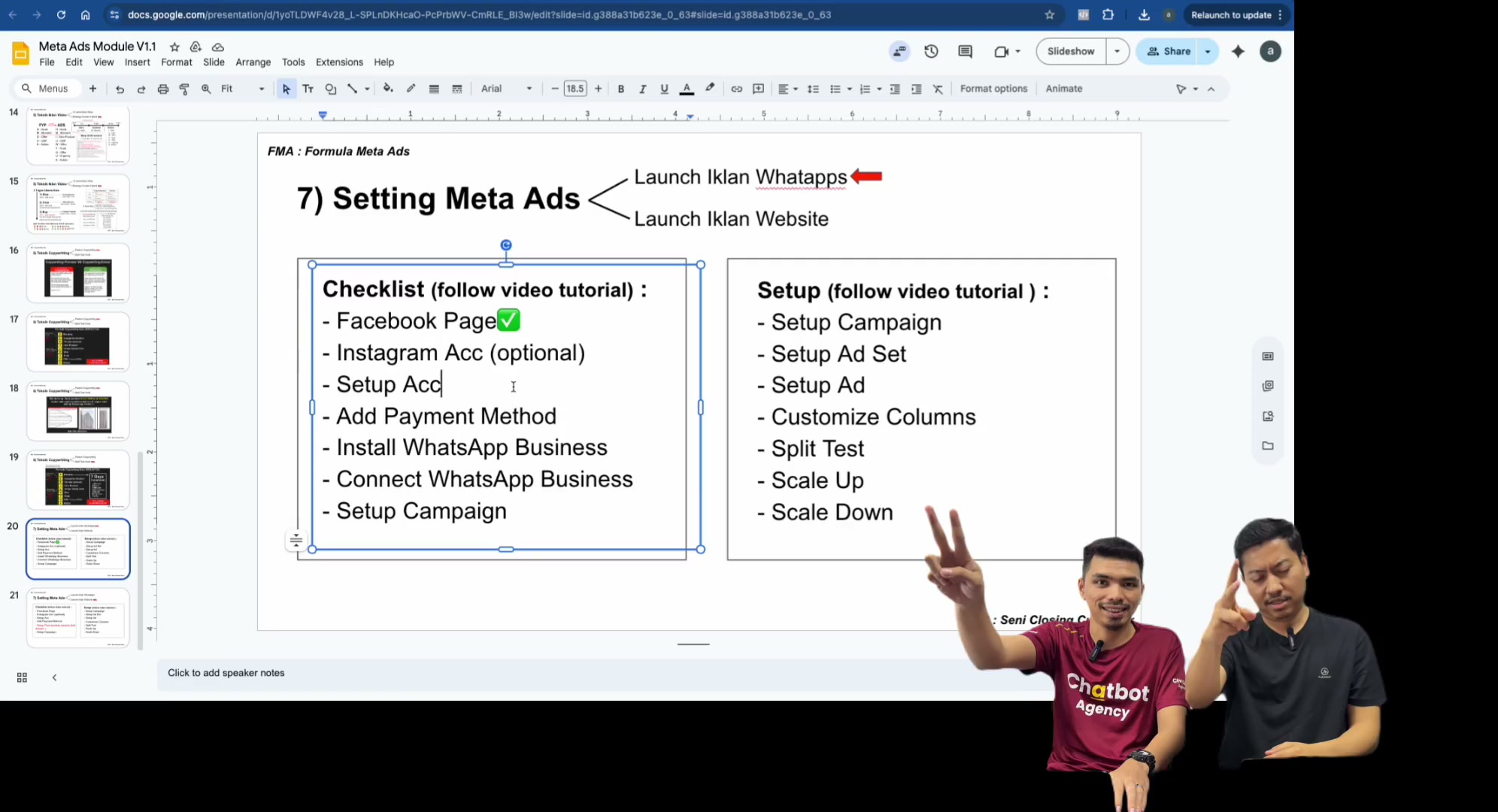Click the Gemini sparkle icon

(1238, 51)
